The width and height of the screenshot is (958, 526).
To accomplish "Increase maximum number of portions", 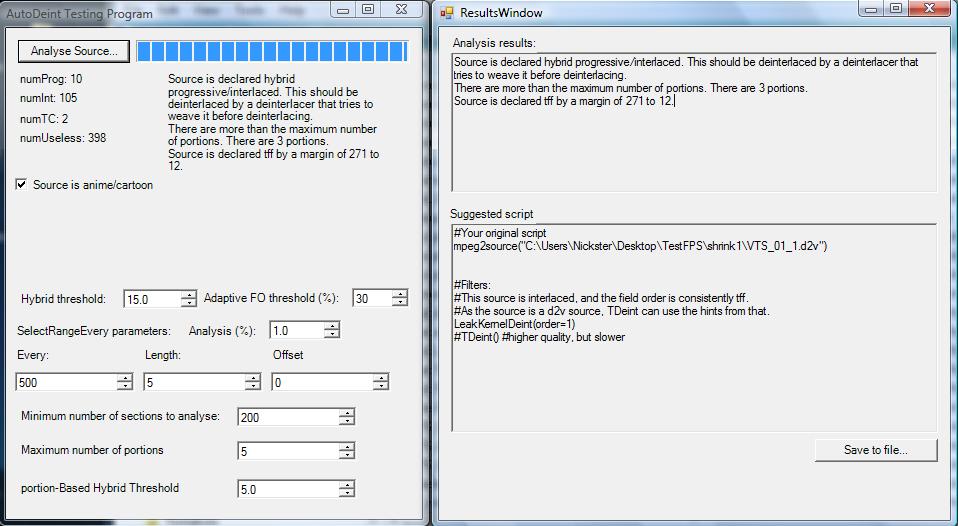I will (x=347, y=447).
